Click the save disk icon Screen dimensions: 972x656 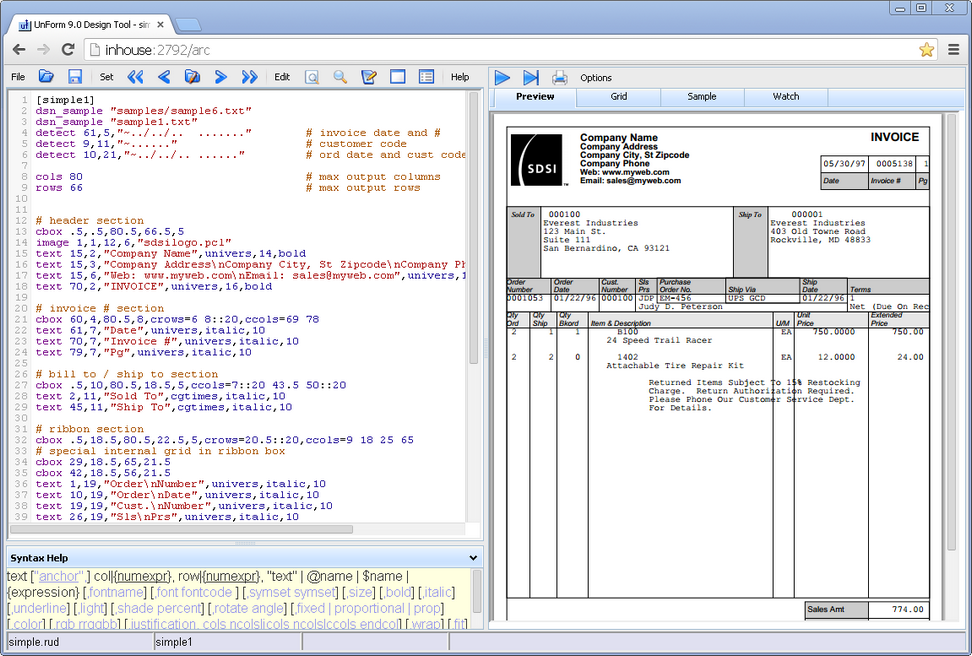click(x=75, y=77)
